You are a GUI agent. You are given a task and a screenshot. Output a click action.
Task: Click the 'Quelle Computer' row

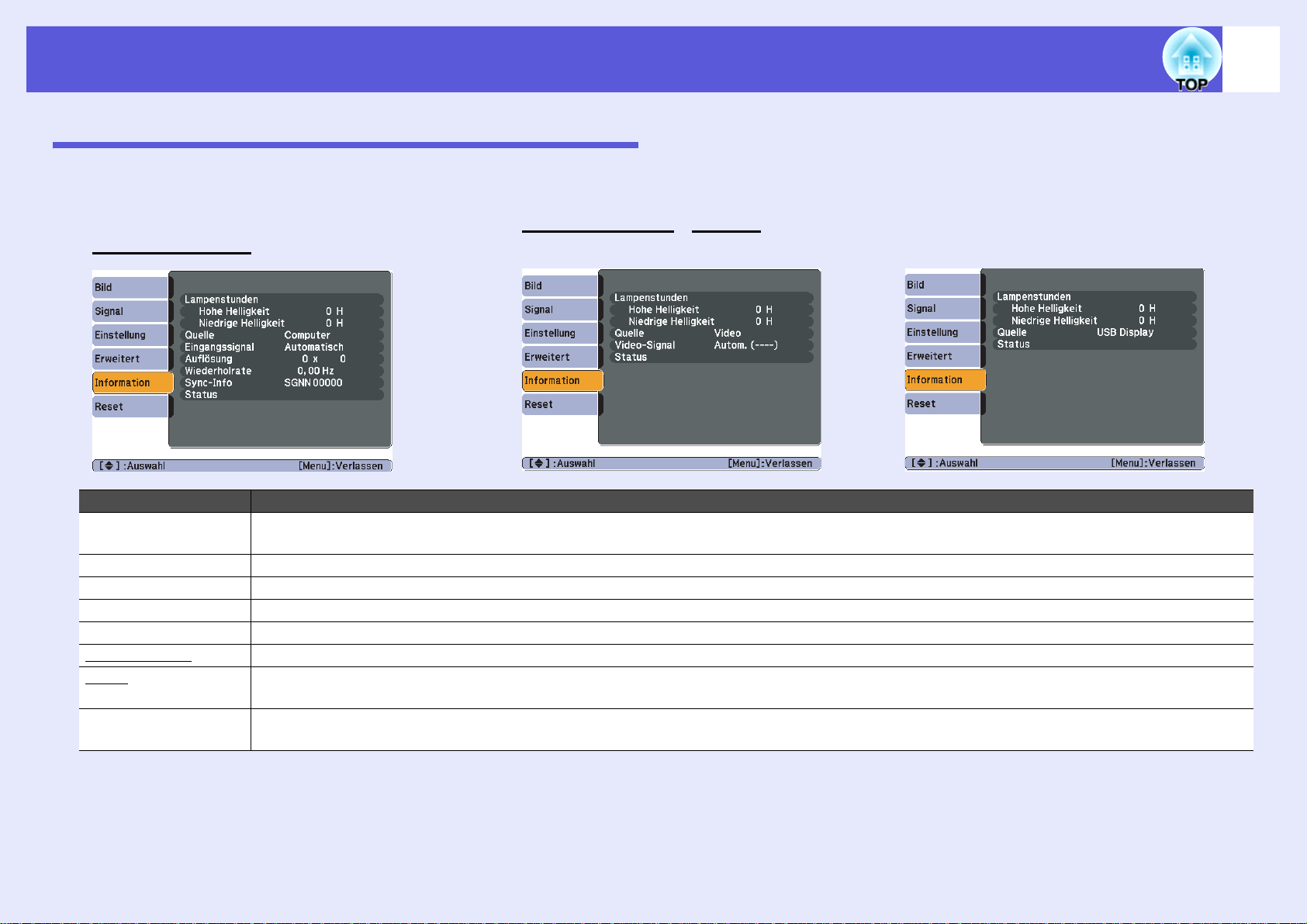[282, 335]
